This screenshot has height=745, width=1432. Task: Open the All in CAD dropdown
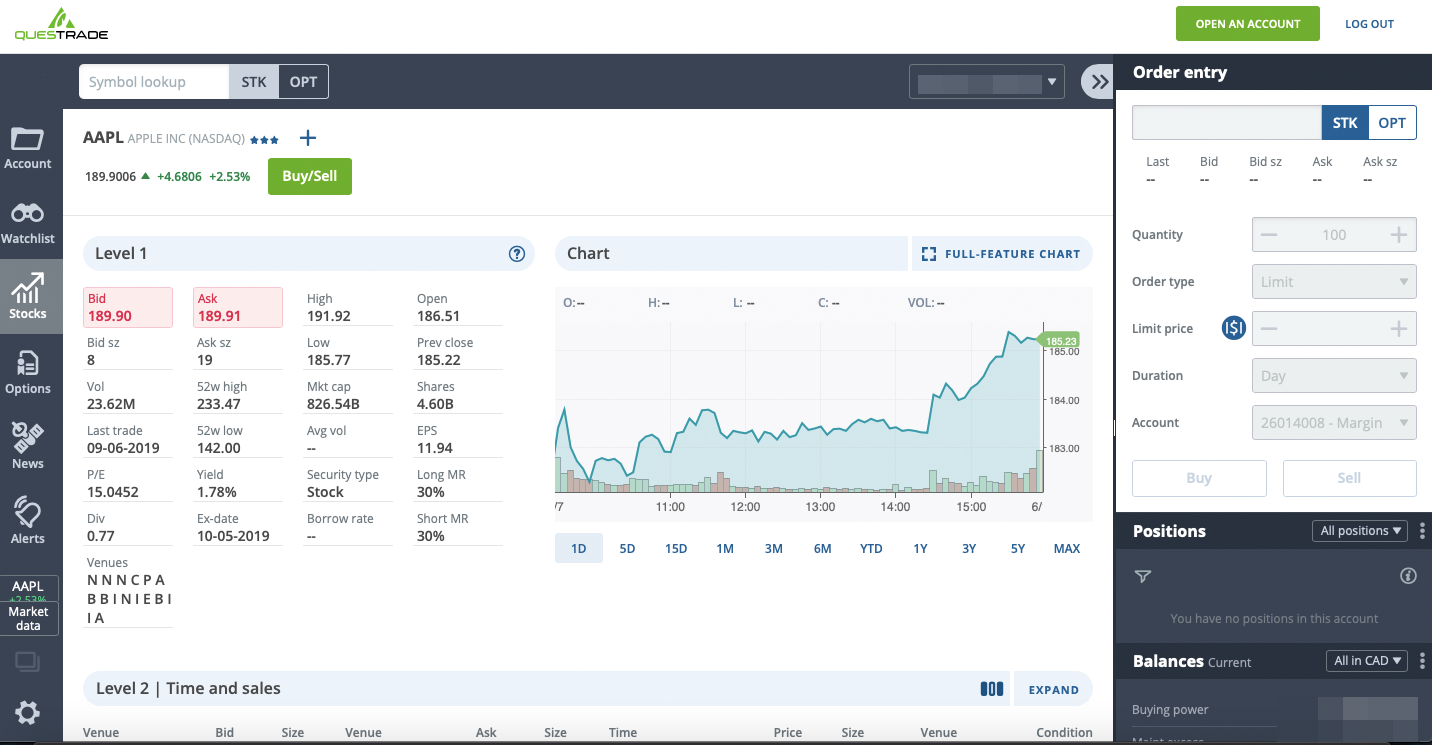tap(1367, 661)
